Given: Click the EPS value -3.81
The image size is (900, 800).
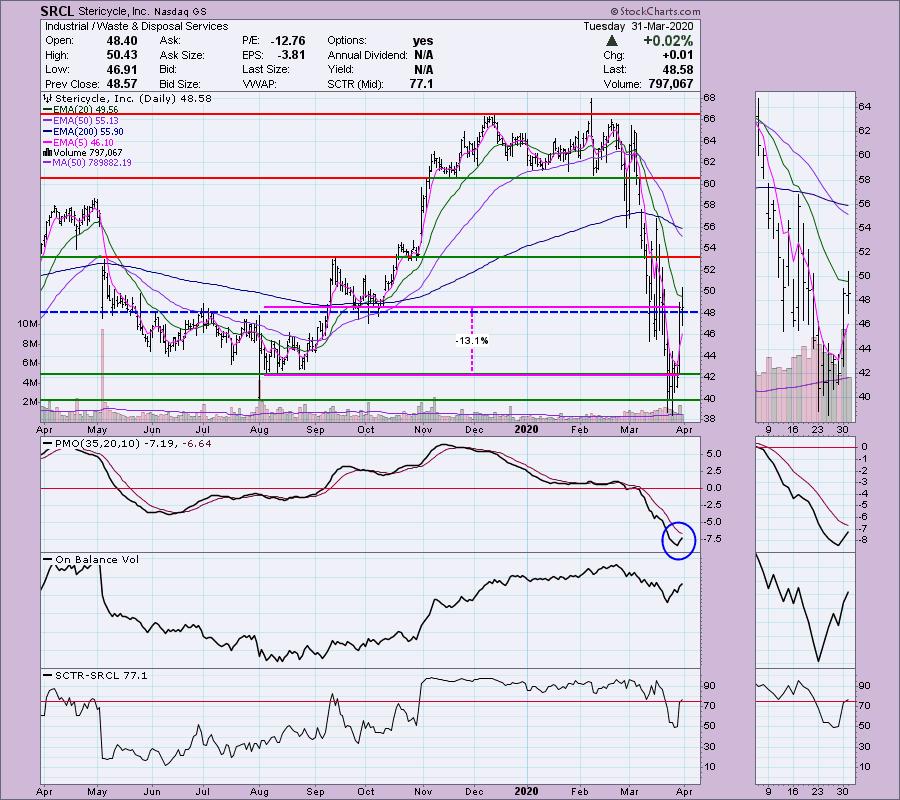Looking at the screenshot, I should 292,55.
